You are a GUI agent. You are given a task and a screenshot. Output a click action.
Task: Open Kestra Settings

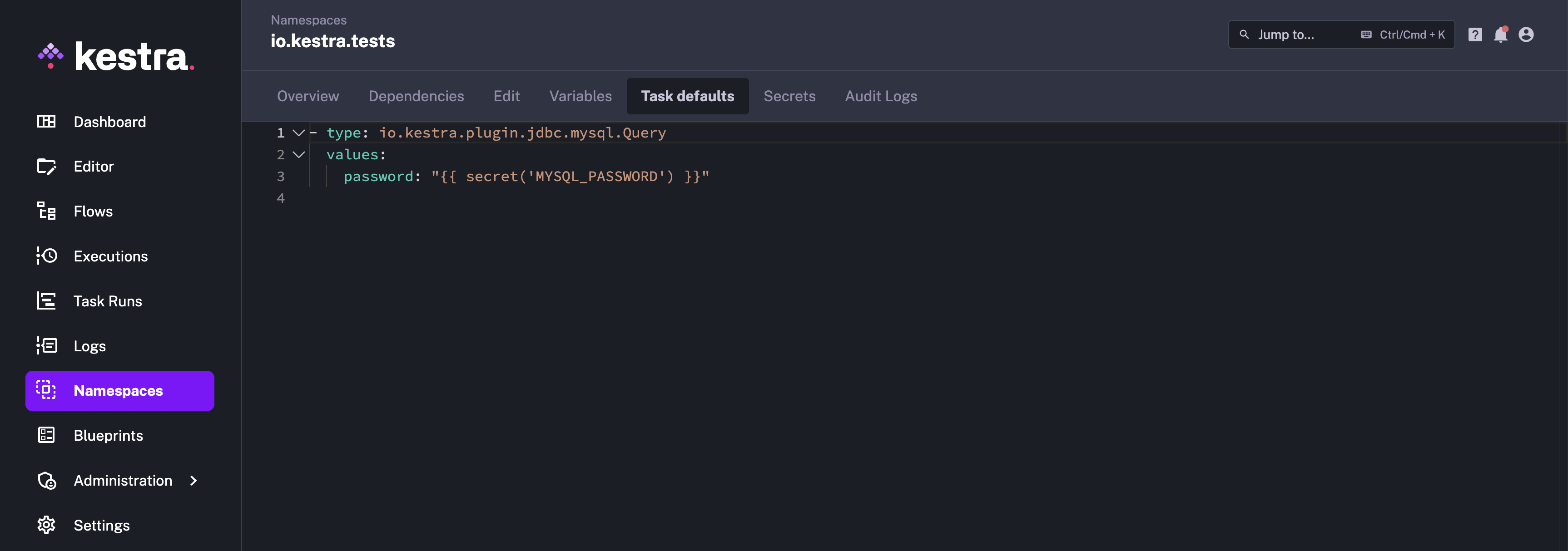pyautogui.click(x=102, y=525)
